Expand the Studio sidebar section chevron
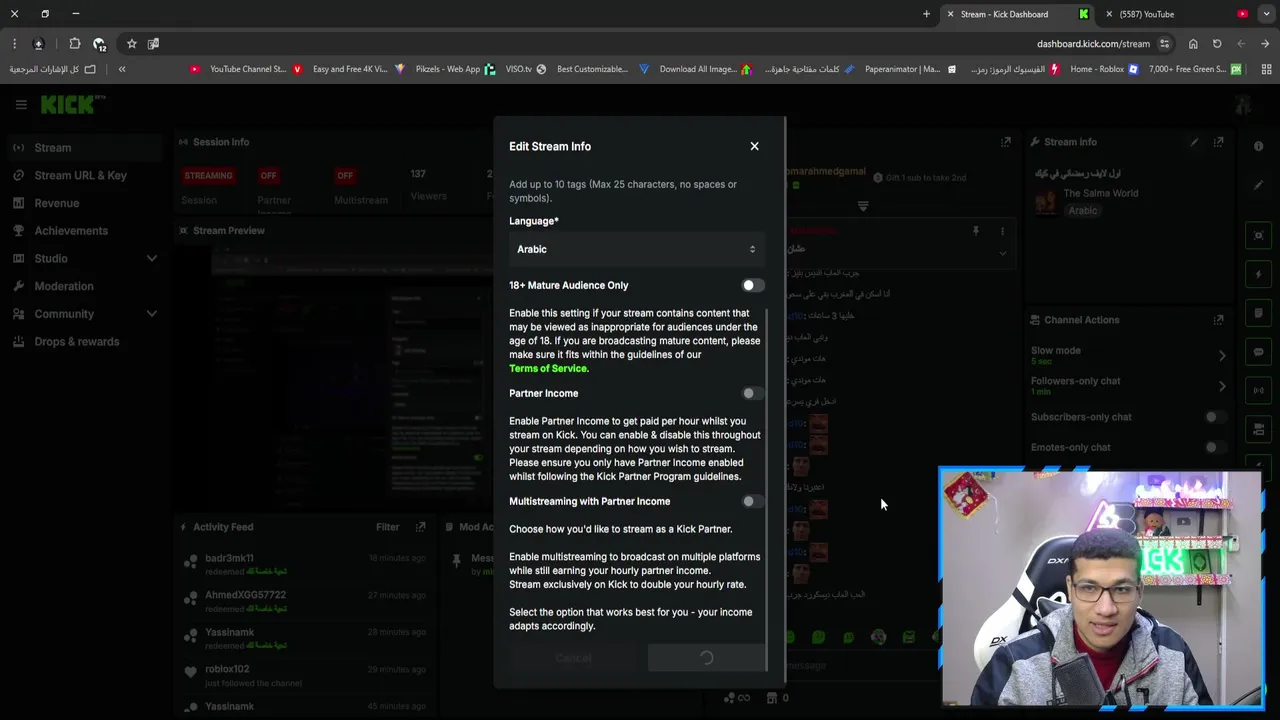 pos(152,258)
